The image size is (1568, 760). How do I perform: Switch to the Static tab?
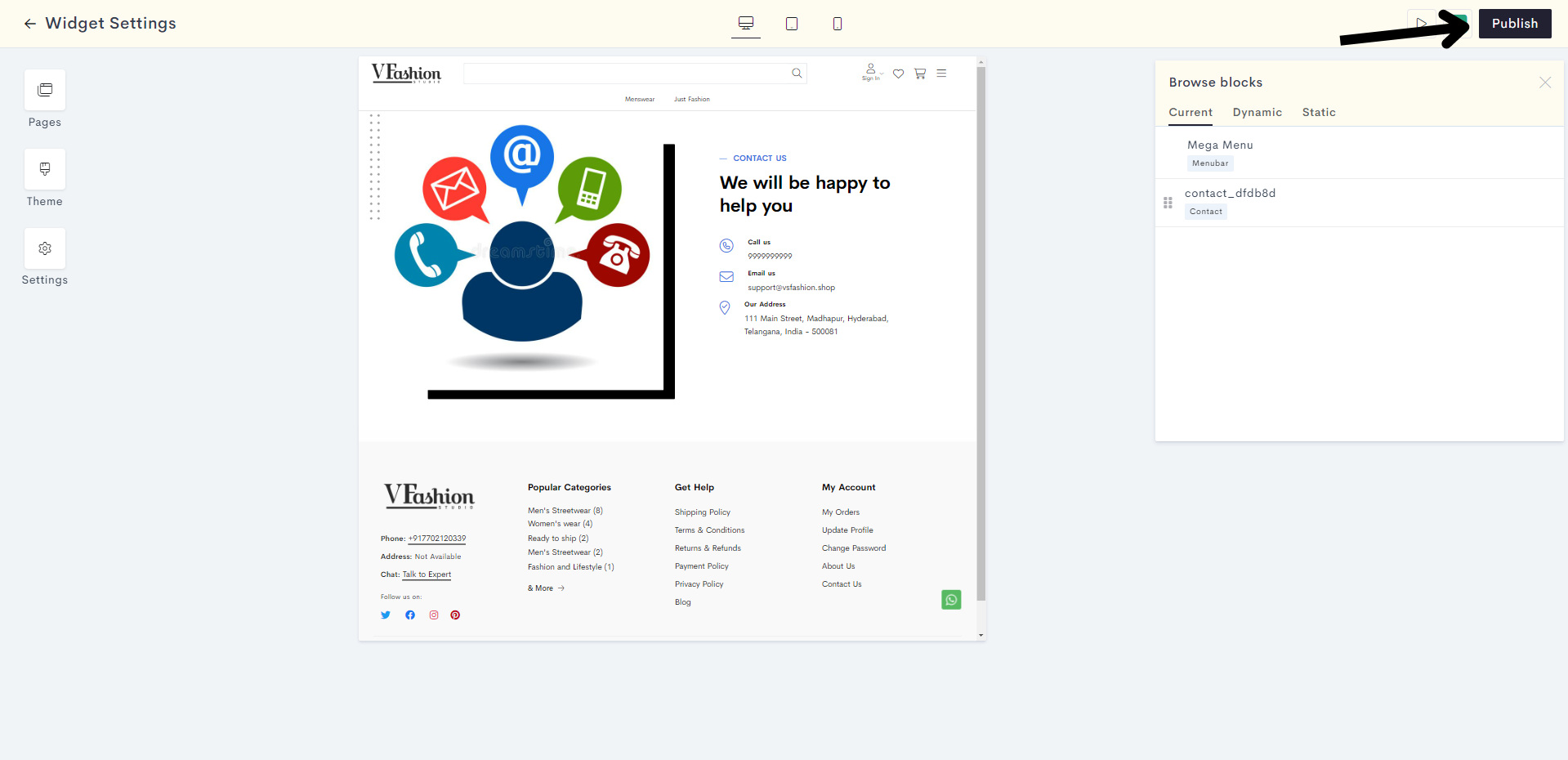pyautogui.click(x=1319, y=113)
